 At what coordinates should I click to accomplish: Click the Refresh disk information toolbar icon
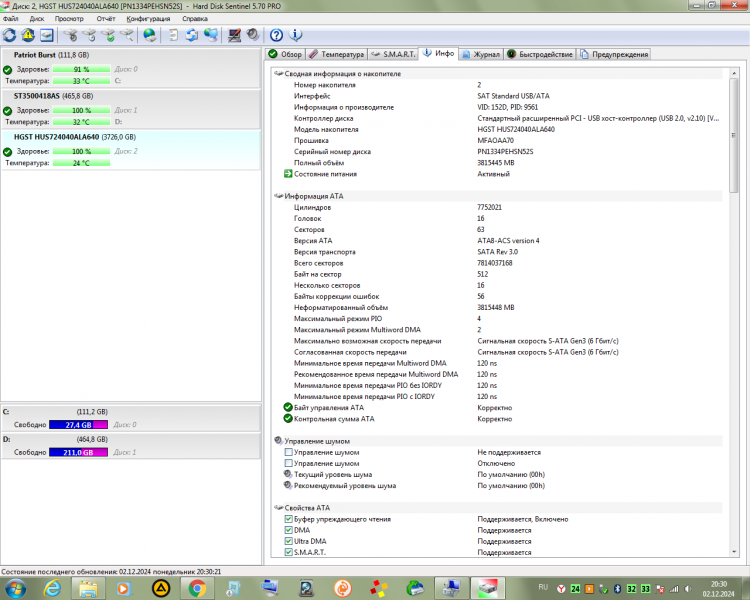(10, 35)
